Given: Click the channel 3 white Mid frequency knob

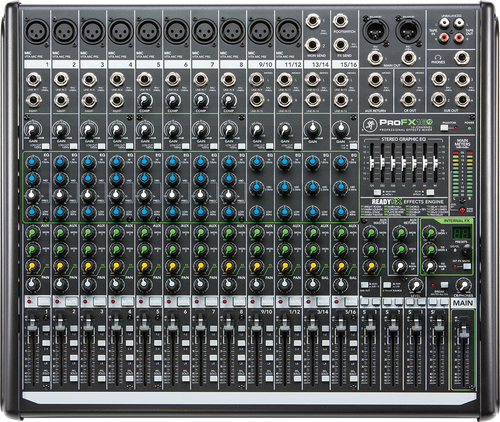Looking at the screenshot, I should [88, 195].
